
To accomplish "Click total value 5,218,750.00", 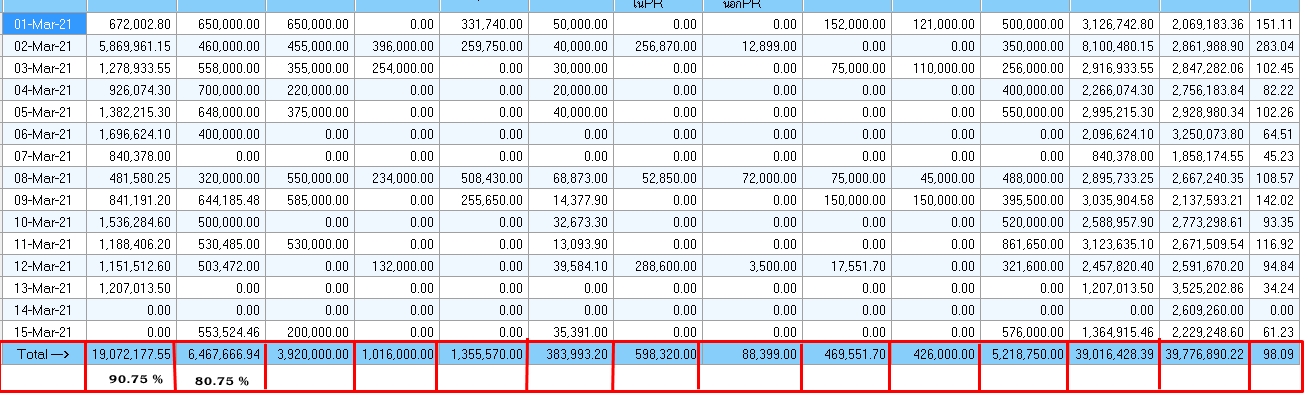I will [x=1024, y=353].
